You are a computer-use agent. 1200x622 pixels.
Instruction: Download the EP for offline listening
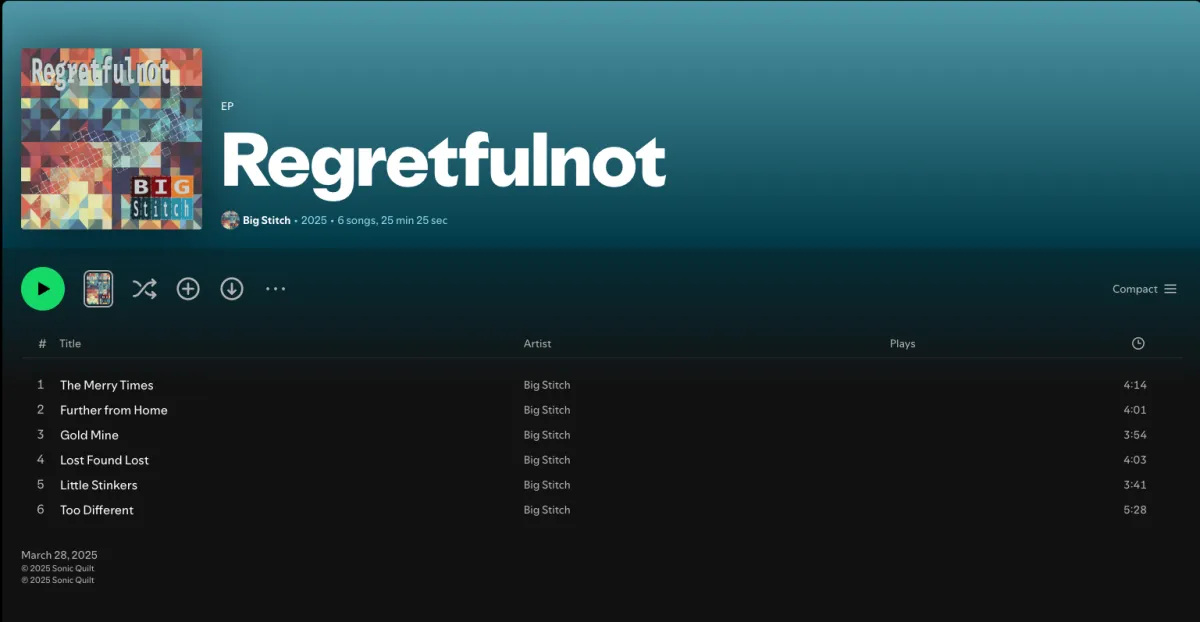232,289
